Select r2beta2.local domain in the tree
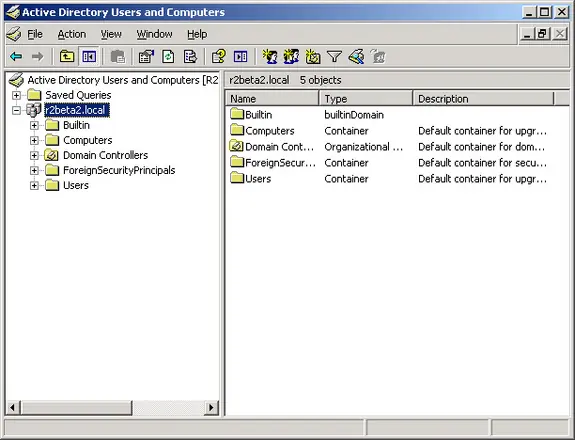 coord(76,110)
